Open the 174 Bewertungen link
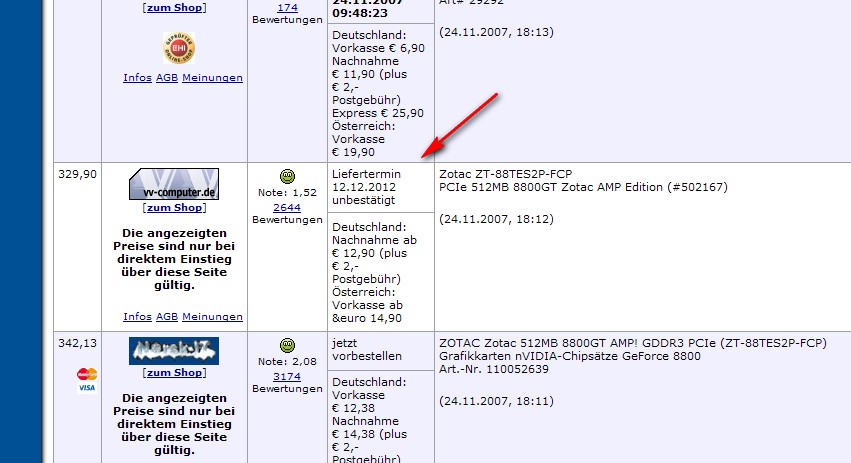The height and width of the screenshot is (463, 851). click(287, 8)
